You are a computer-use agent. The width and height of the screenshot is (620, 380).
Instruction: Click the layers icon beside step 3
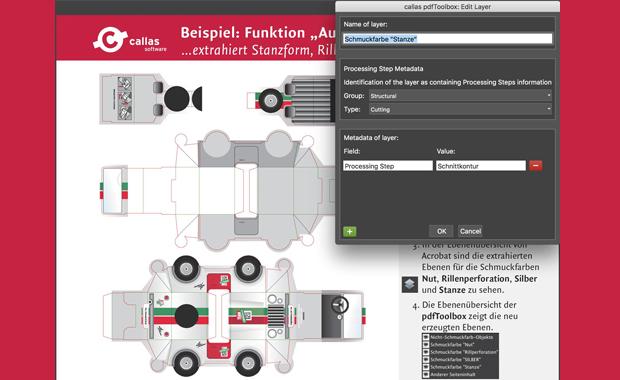[x=410, y=284]
